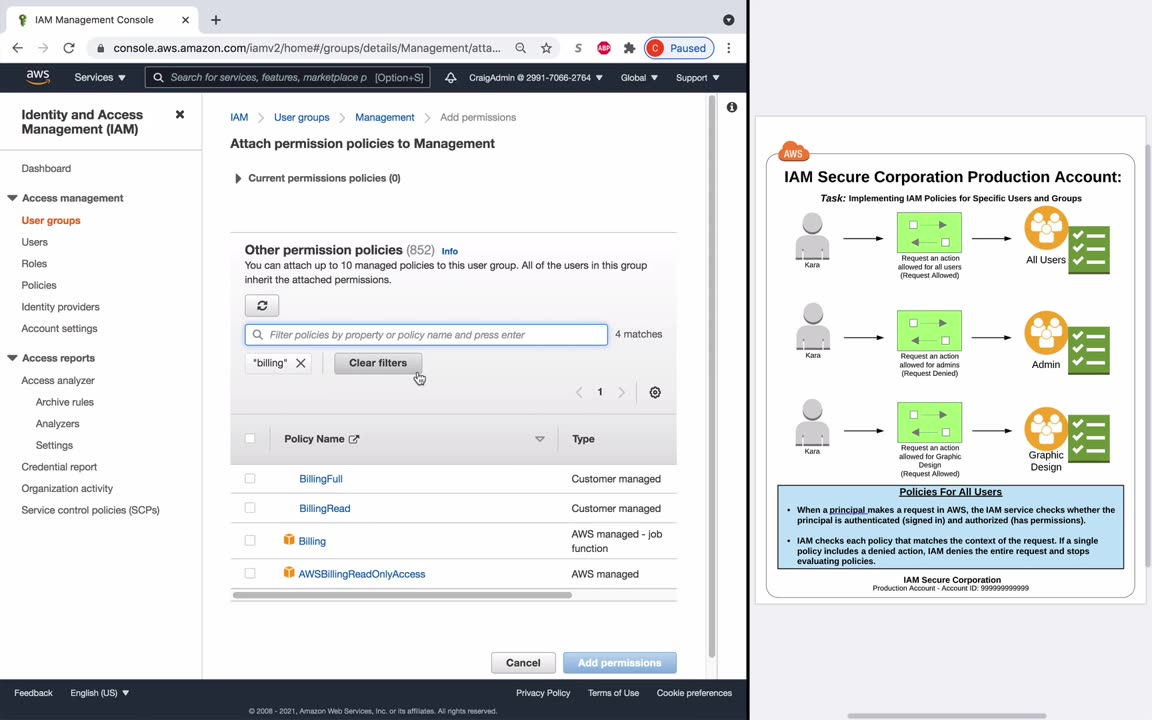Click the browser forward arrow
Viewport: 1152px width, 720px height.
coord(43,48)
